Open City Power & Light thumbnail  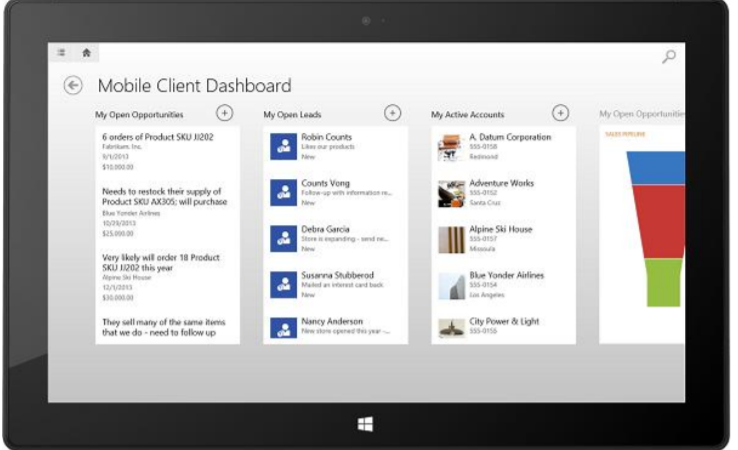(451, 328)
